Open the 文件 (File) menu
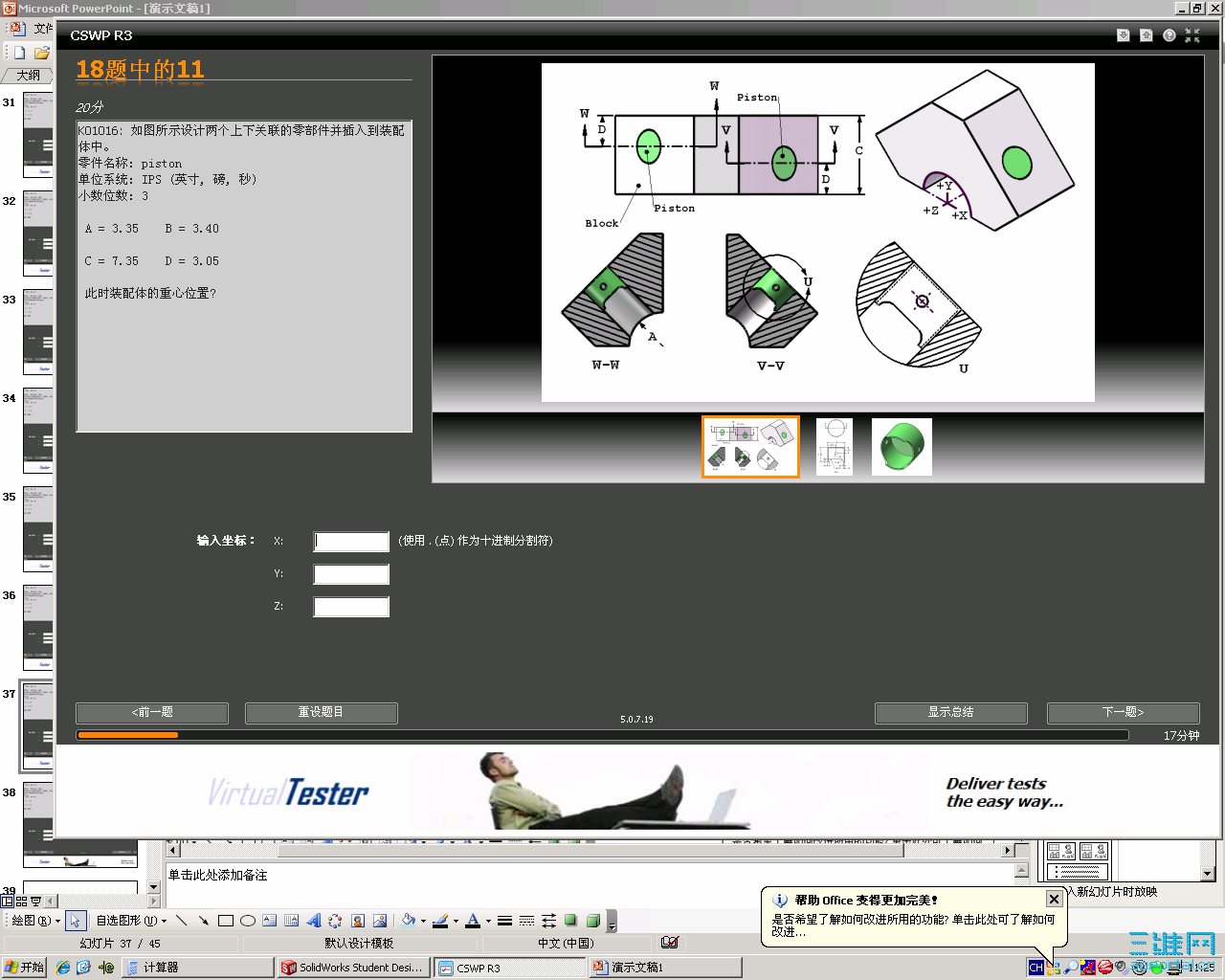Viewport: 1225px width, 980px height. 43,29
